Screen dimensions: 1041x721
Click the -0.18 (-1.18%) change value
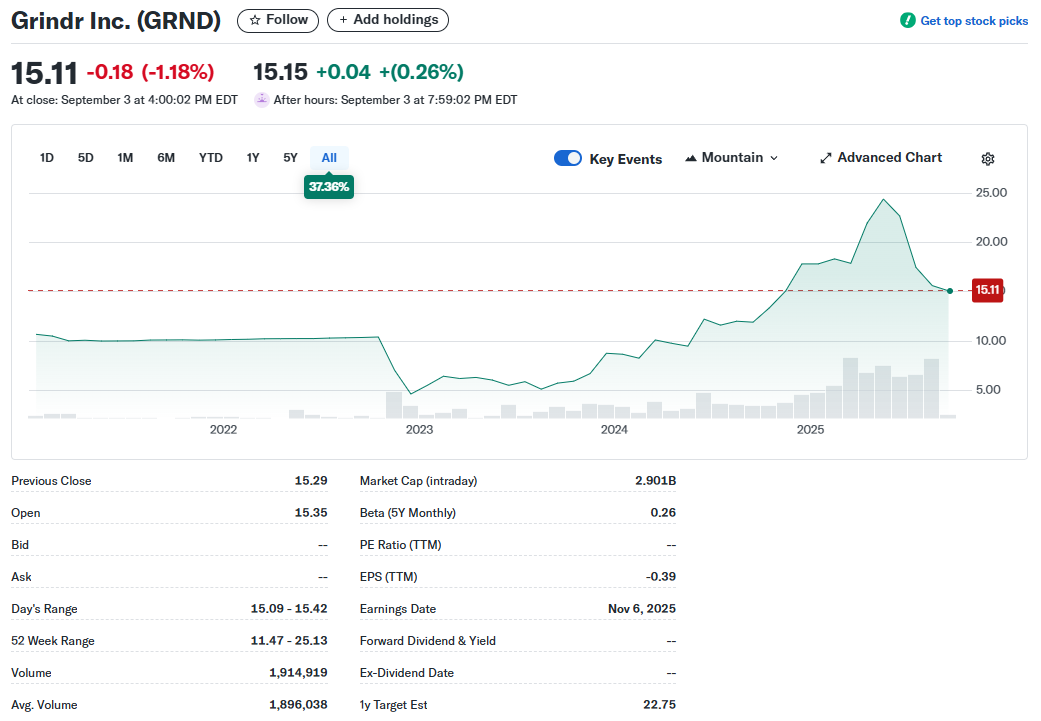pyautogui.click(x=151, y=72)
